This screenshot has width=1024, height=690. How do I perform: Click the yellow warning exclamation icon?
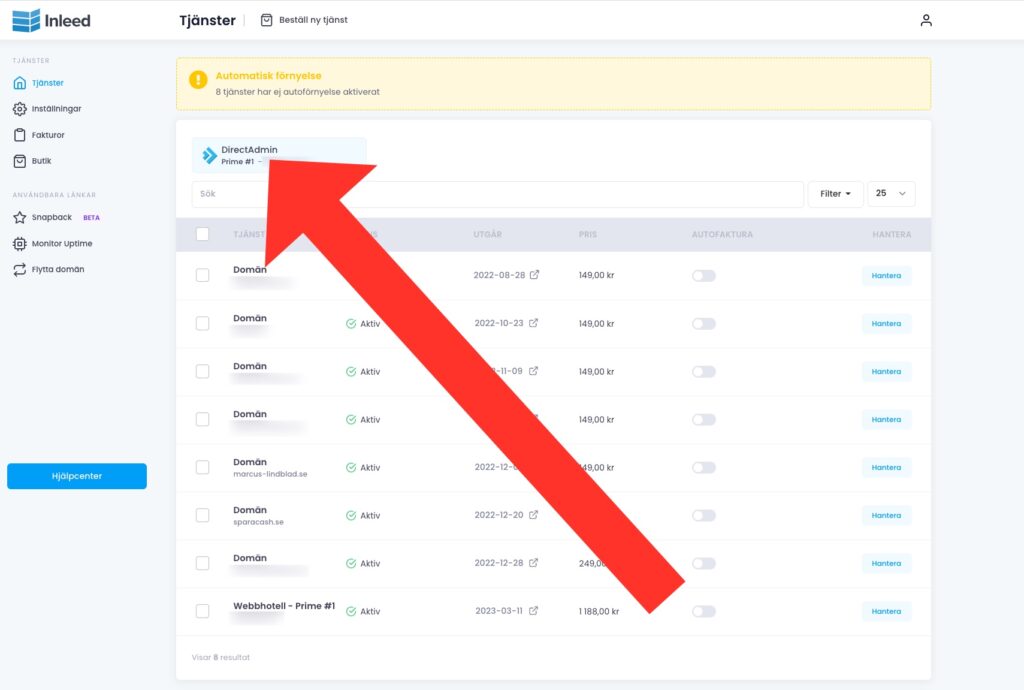tap(198, 80)
